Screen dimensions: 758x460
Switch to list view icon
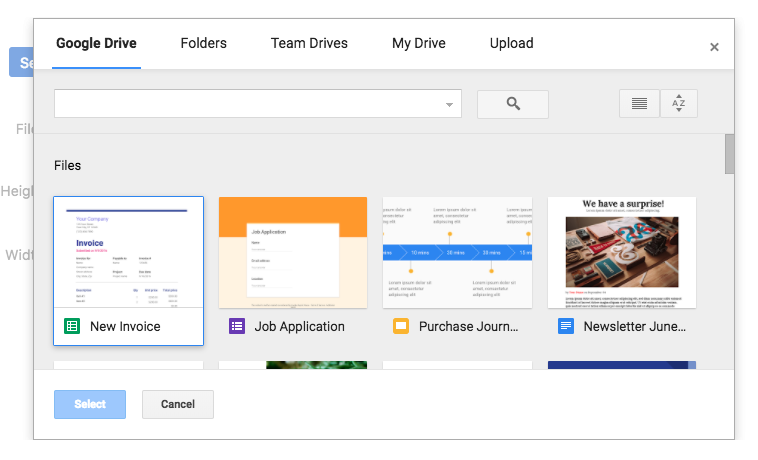639,103
